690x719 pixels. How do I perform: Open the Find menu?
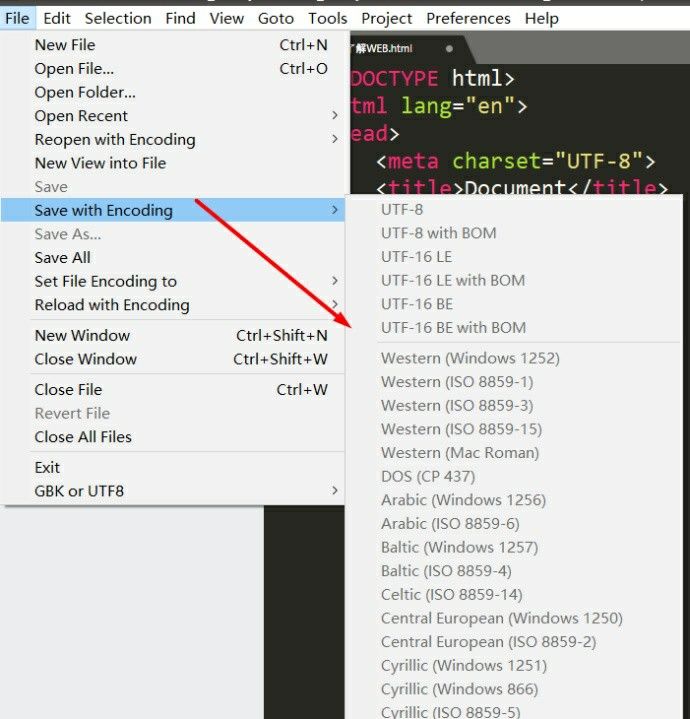point(180,18)
